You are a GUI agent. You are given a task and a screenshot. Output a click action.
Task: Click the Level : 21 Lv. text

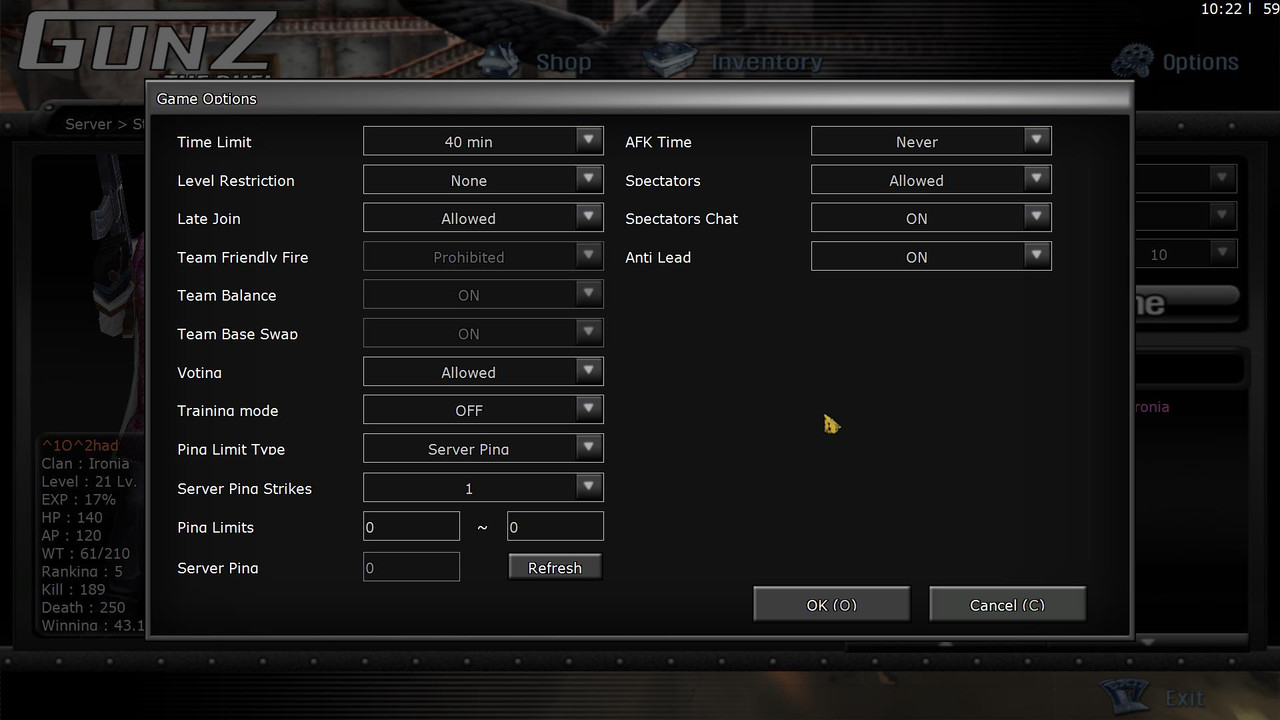pyautogui.click(x=89, y=481)
